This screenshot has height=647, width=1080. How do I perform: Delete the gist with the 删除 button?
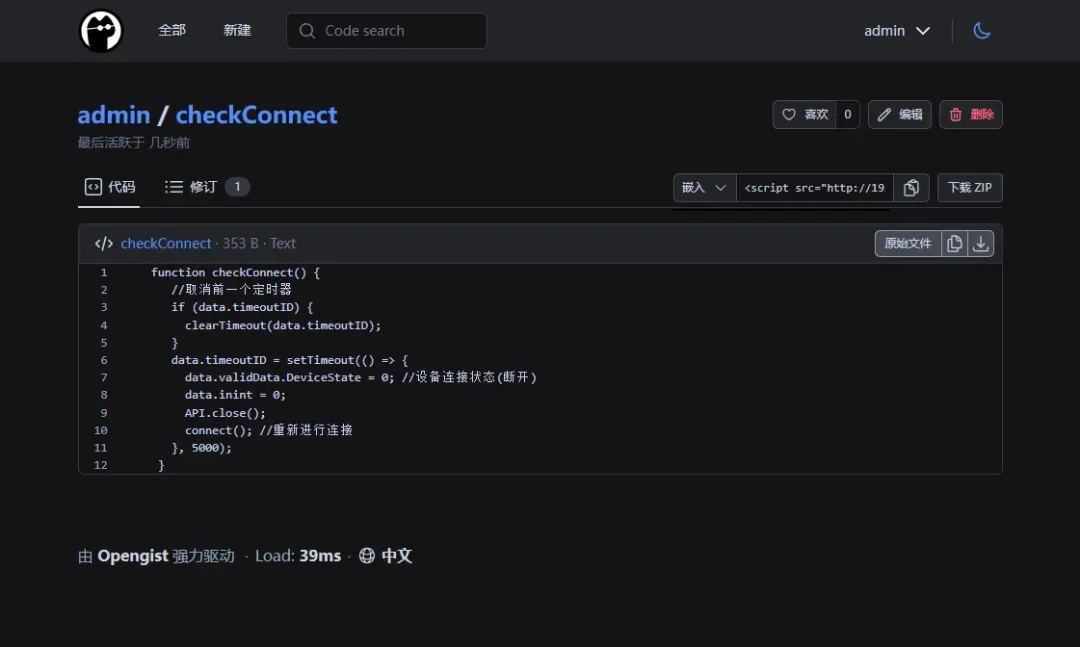(971, 115)
